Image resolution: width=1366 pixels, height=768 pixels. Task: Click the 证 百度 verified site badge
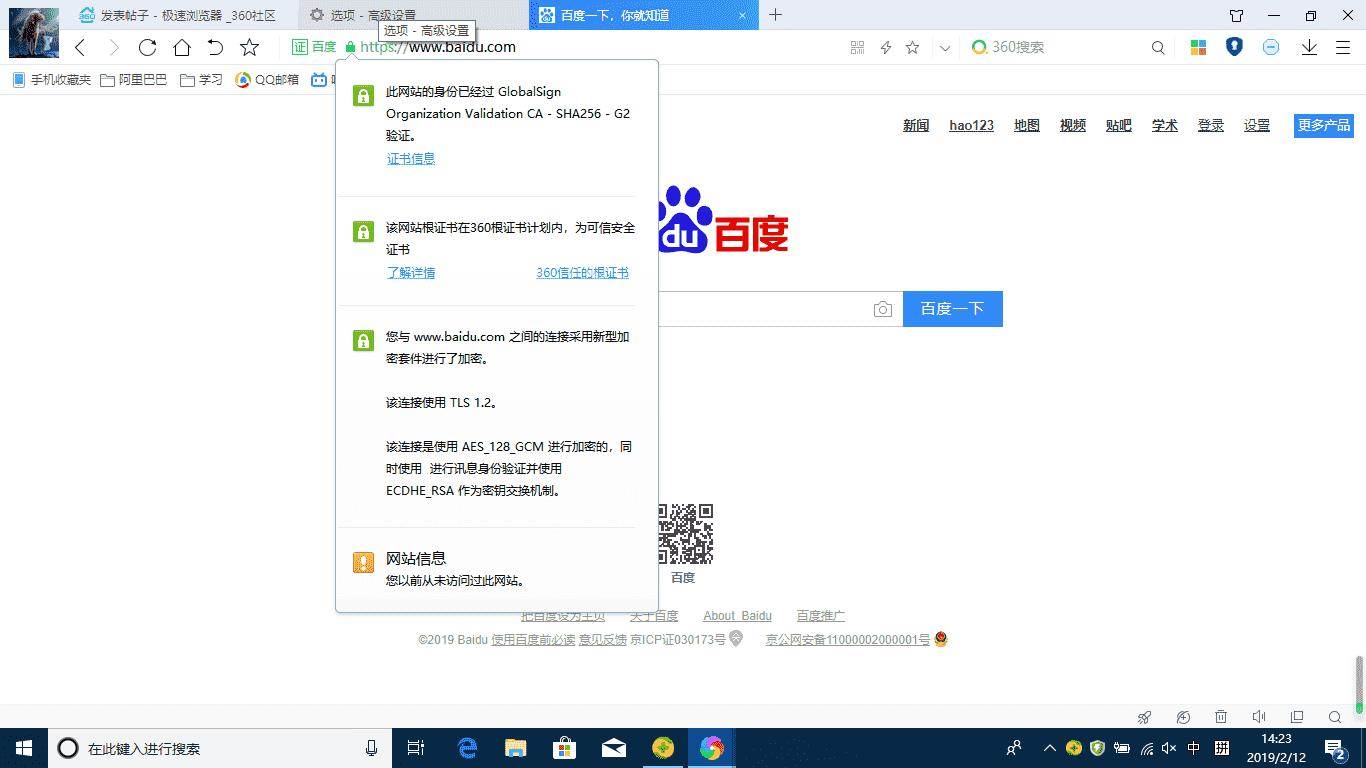[314, 47]
